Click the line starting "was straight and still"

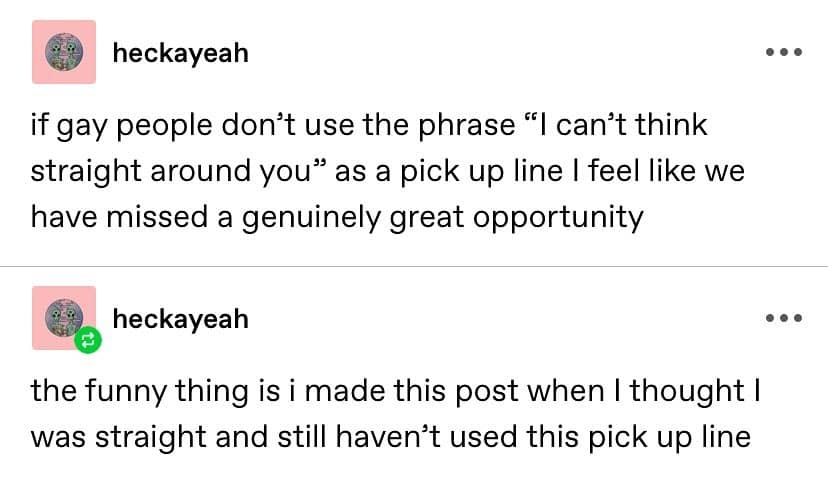point(390,437)
